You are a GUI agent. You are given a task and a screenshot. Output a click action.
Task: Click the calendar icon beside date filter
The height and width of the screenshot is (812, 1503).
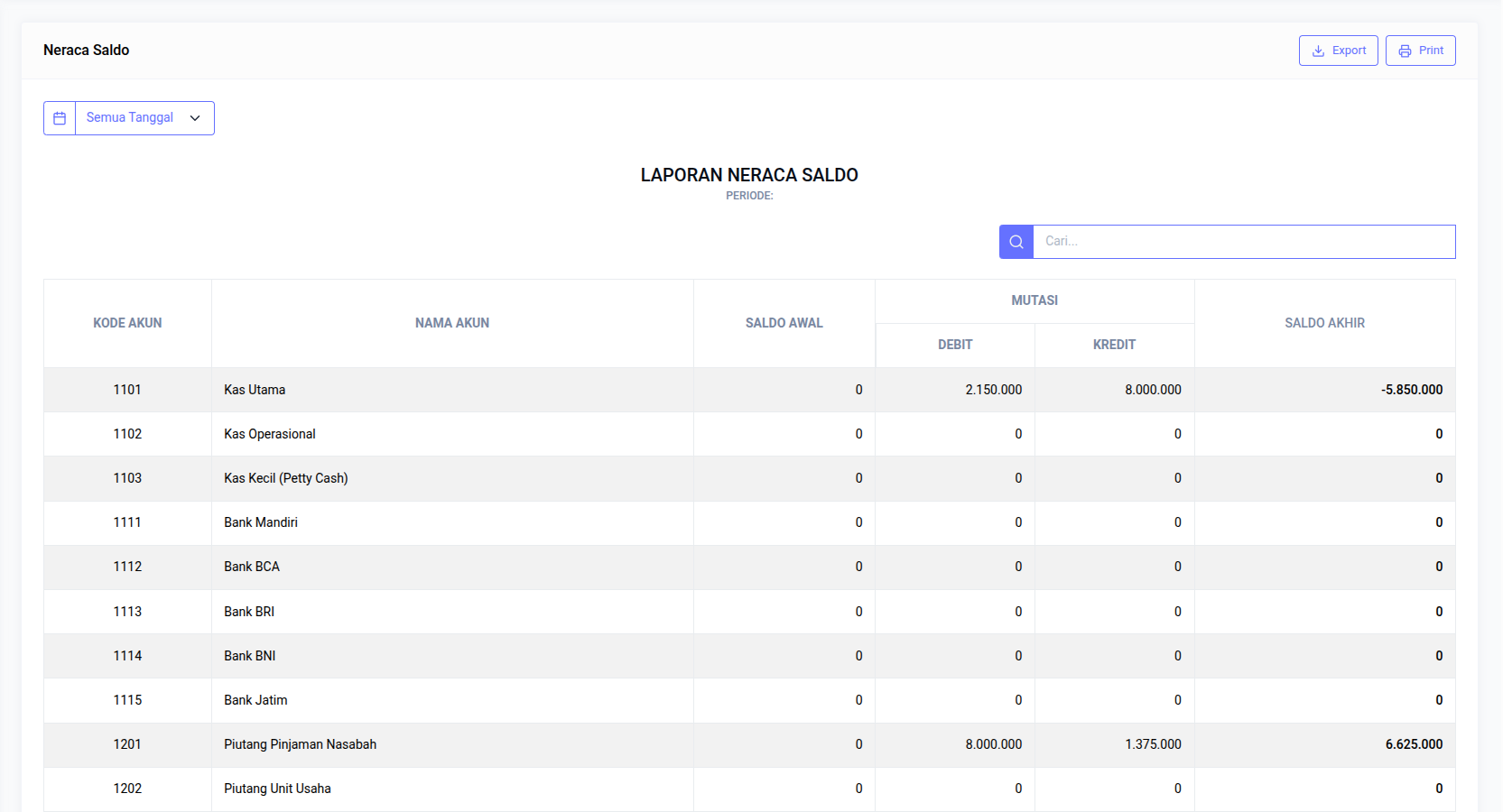60,118
